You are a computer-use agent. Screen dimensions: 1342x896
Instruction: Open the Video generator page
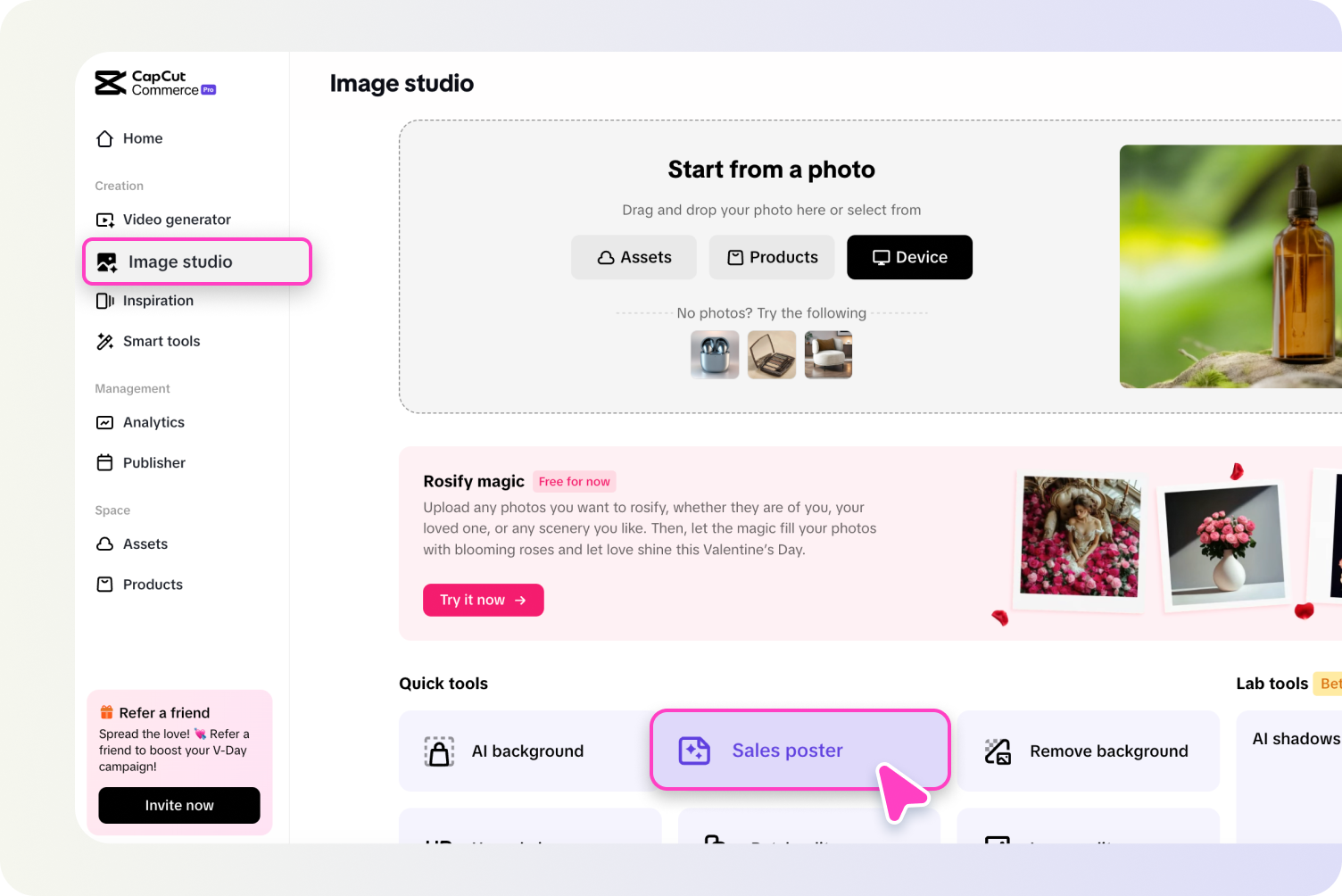click(176, 220)
